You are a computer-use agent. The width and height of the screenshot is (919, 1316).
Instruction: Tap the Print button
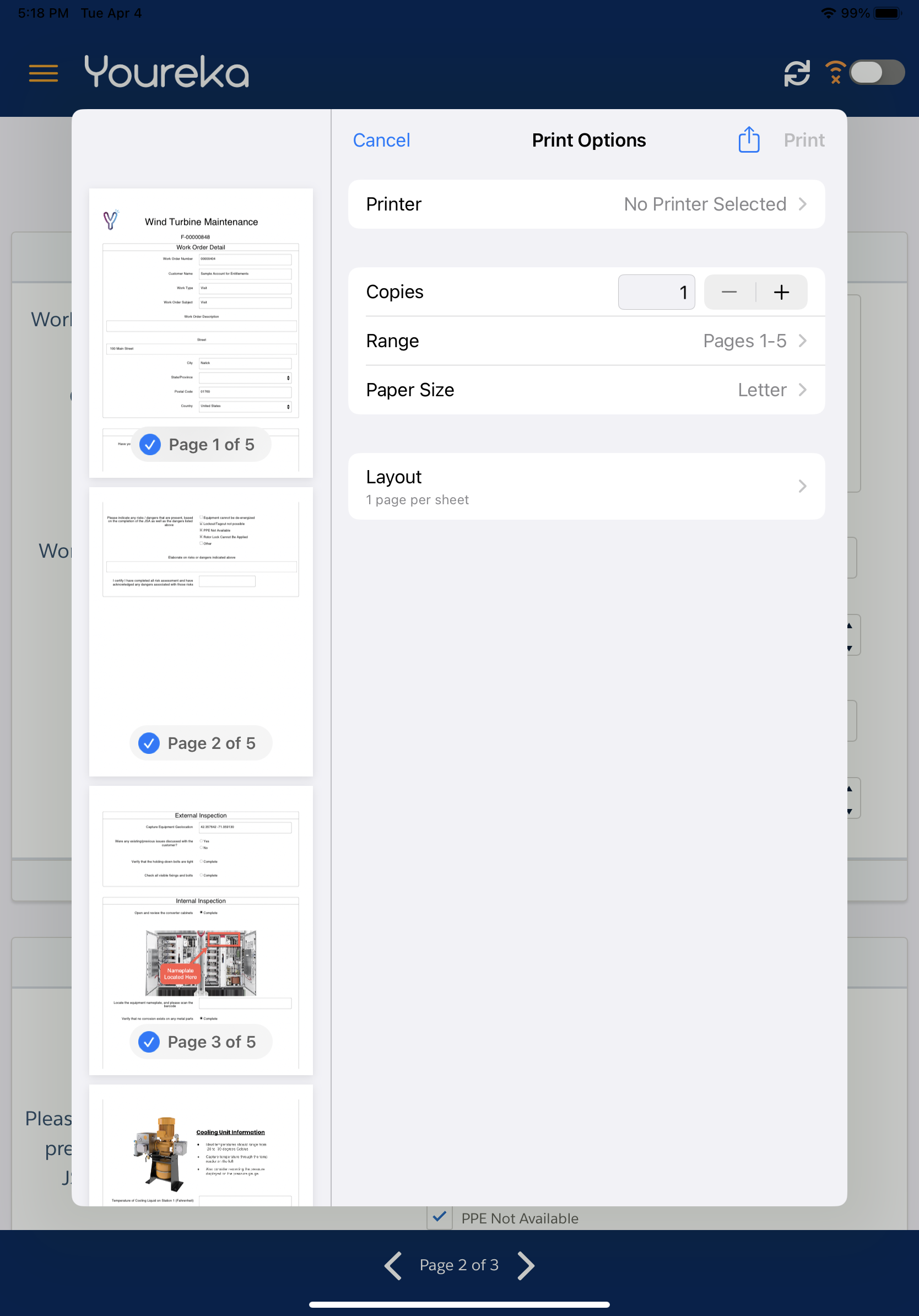(x=804, y=141)
